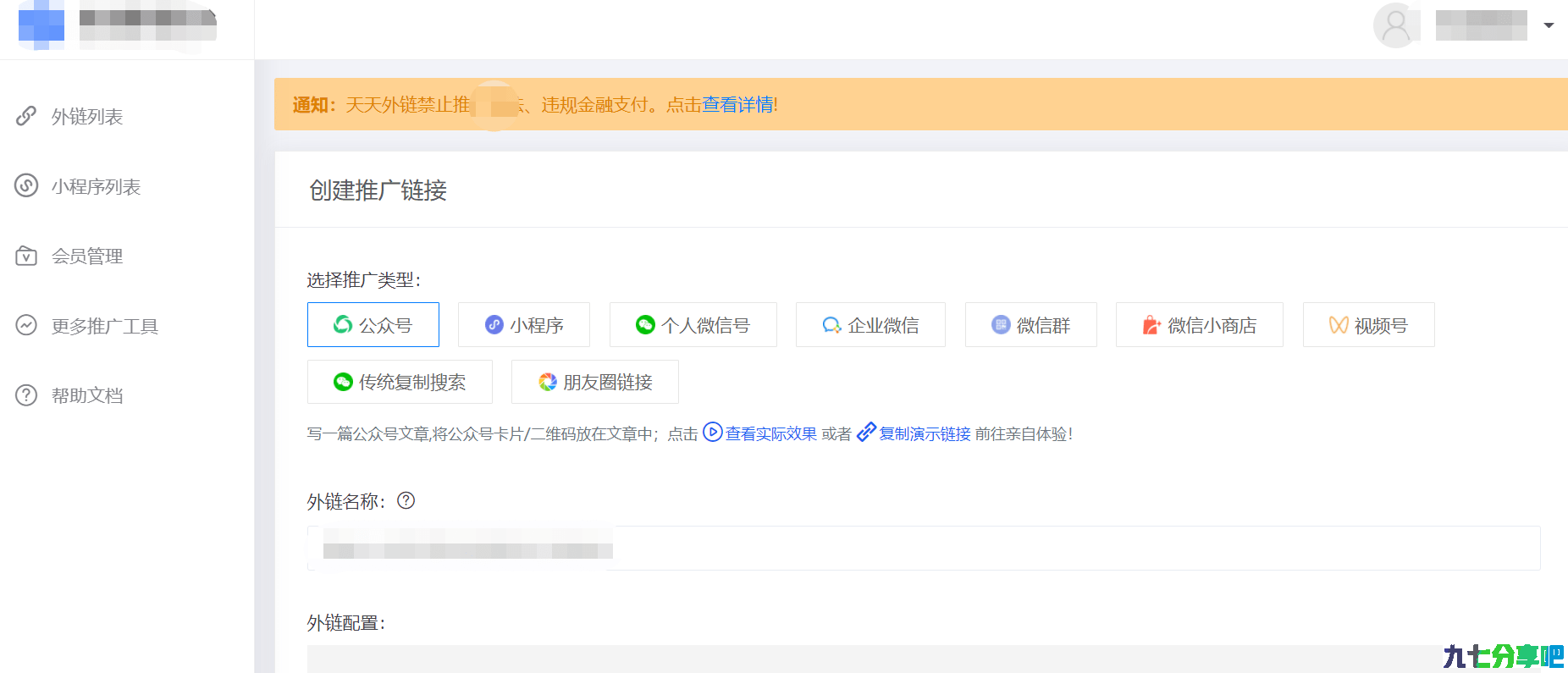Click the 查看详情 link in the notice banner

737,104
